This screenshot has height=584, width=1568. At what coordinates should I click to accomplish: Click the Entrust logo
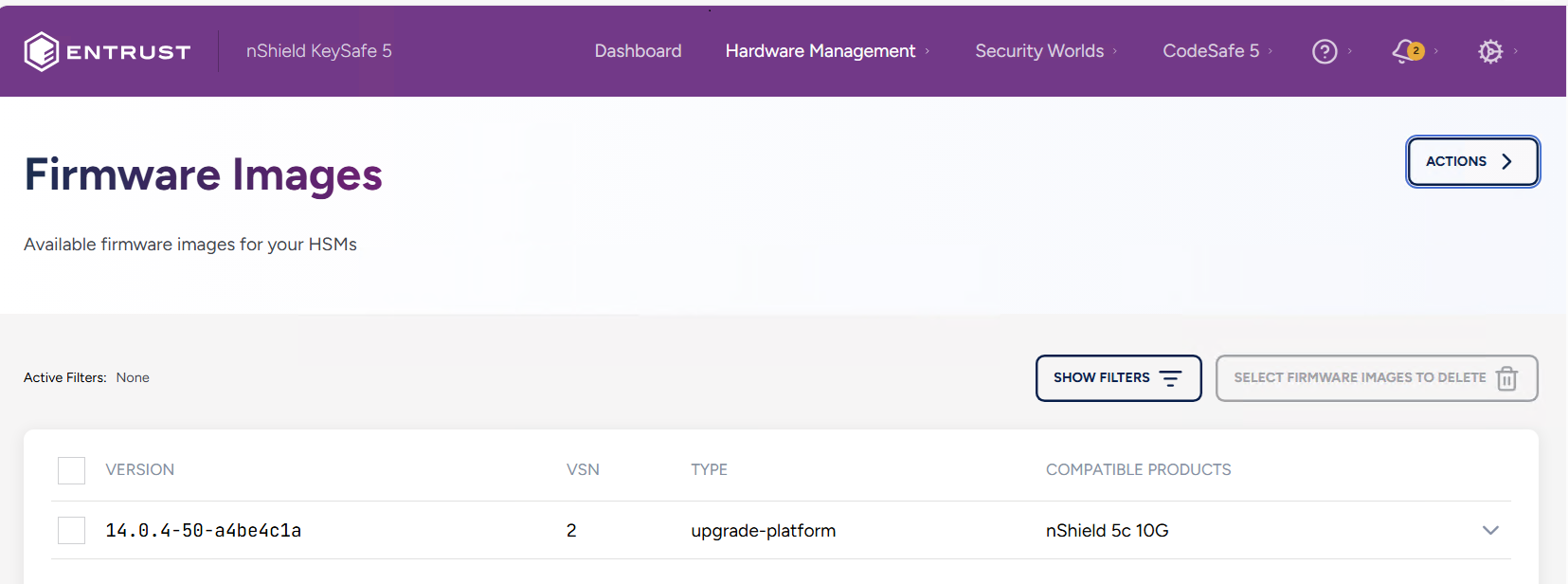coord(107,51)
